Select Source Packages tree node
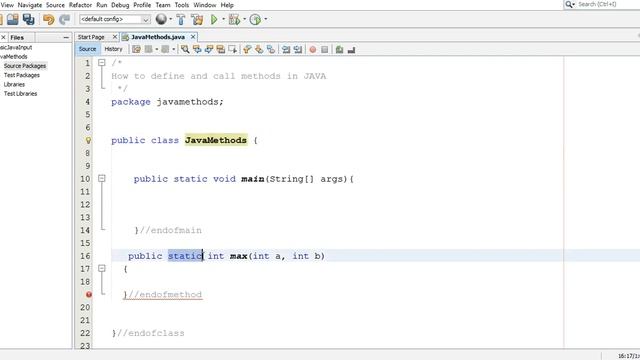This screenshot has height=360, width=640. 25,66
